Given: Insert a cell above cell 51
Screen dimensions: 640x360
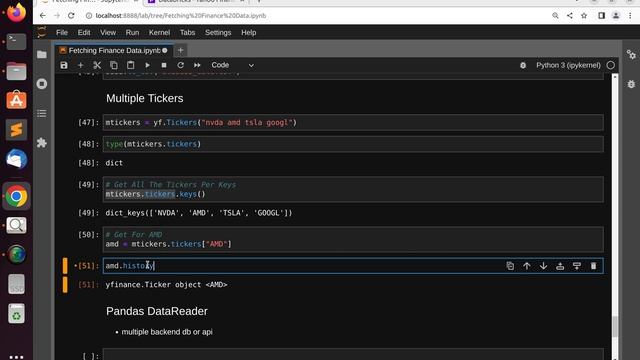Looking at the screenshot, I should pos(560,266).
